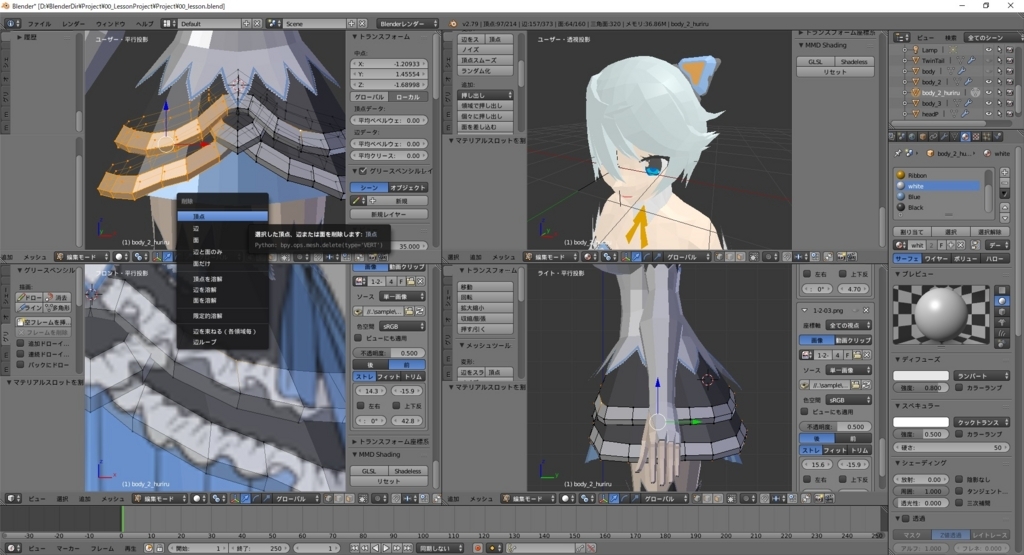The height and width of the screenshot is (555, 1024).
Task: Open the Material tab in the properties editor
Action: [x=965, y=136]
